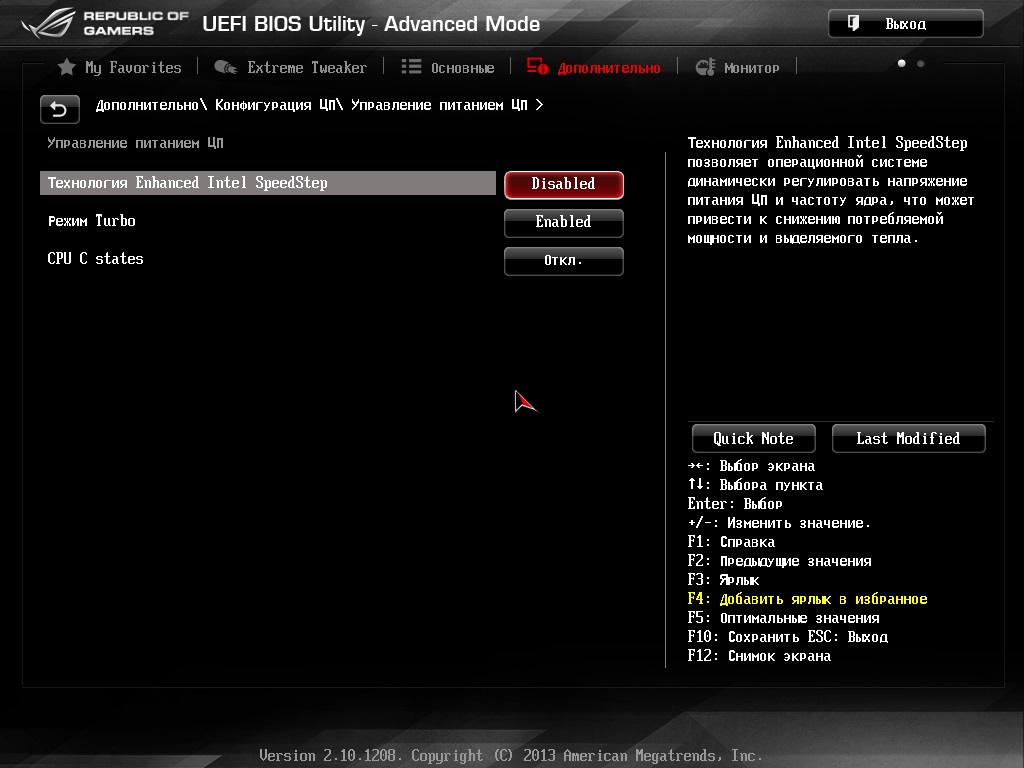Open the Режим Turbo Enabled dropdown
The image size is (1024, 768).
564,223
